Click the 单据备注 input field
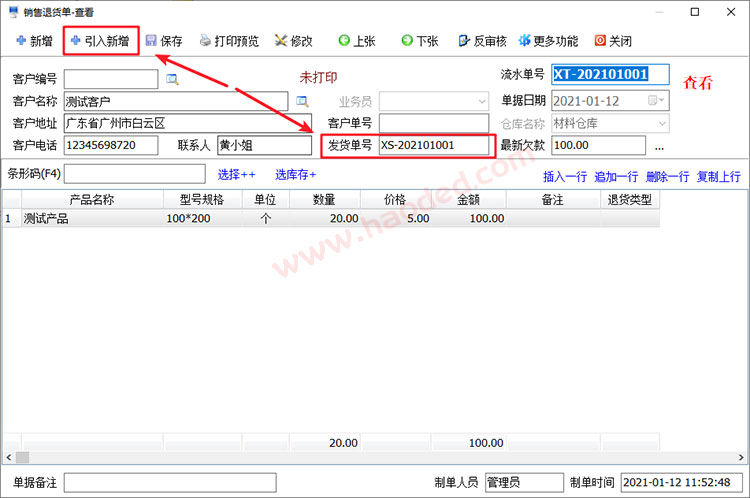 170,482
